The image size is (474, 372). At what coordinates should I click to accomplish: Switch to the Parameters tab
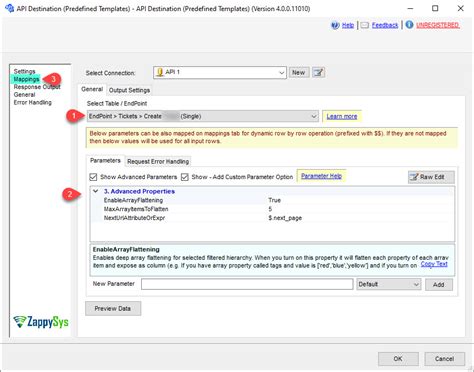105,161
